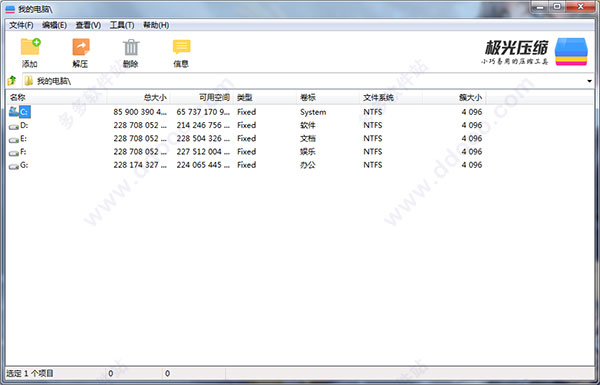This screenshot has height=385, width=600.
Task: Sort by 类型 column header
Action: [264, 98]
